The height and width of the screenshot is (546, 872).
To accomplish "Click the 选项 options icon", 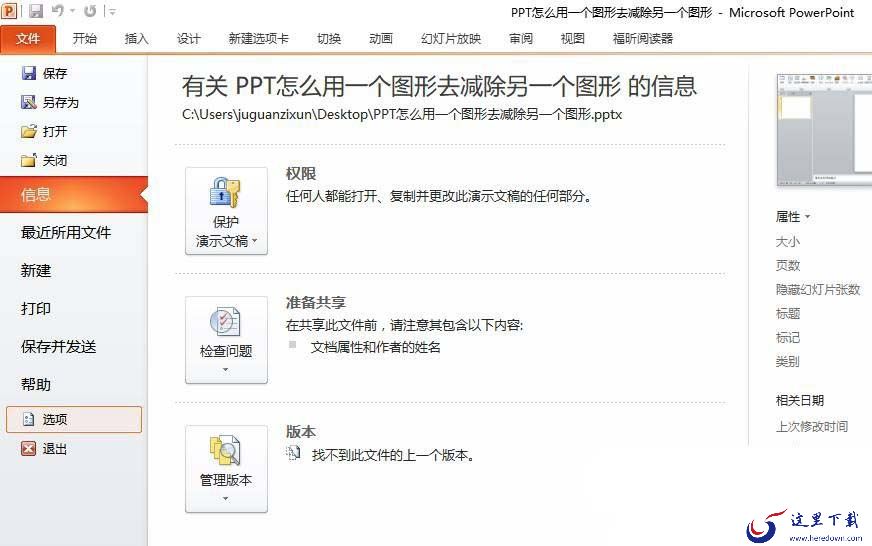I will click(28, 419).
